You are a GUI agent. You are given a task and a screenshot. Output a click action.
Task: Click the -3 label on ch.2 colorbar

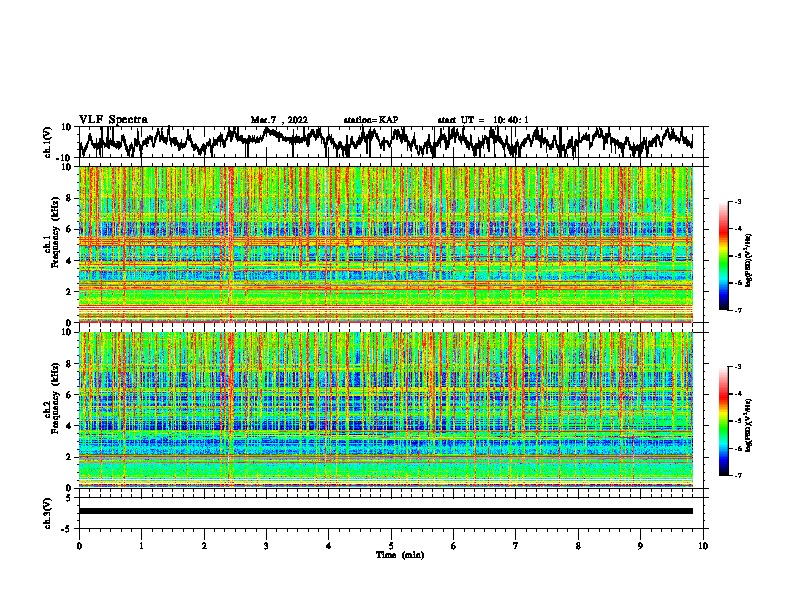coord(738,367)
